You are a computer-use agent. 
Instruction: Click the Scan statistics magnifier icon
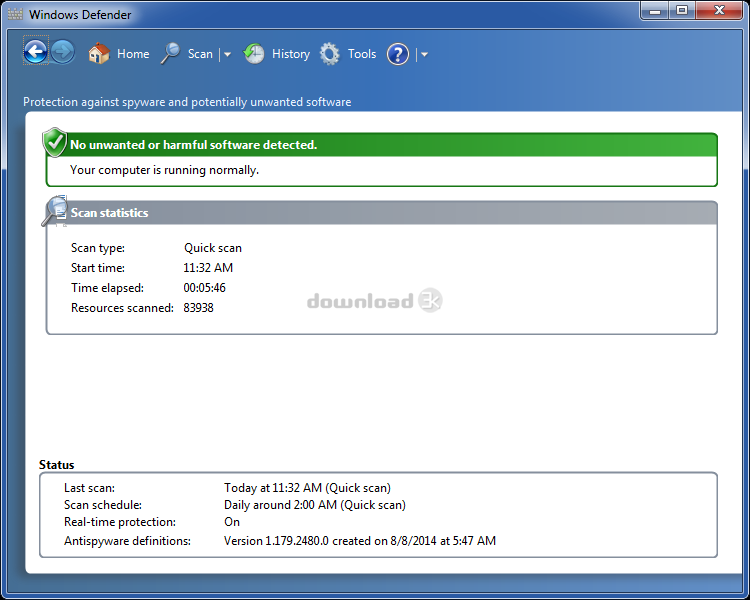click(55, 211)
